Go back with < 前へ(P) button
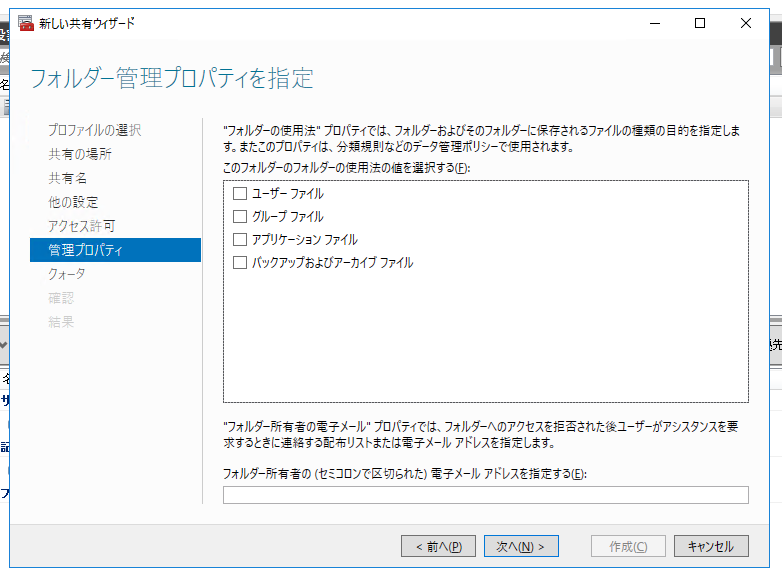782x576 pixels. 438,546
